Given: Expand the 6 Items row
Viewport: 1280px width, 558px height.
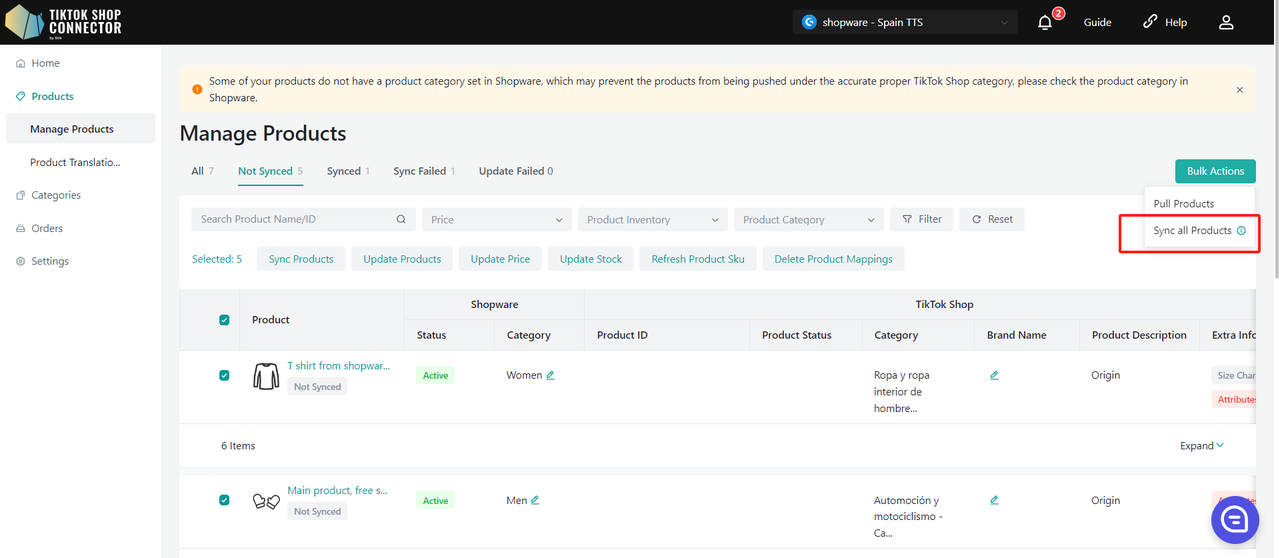Looking at the screenshot, I should pos(1201,446).
